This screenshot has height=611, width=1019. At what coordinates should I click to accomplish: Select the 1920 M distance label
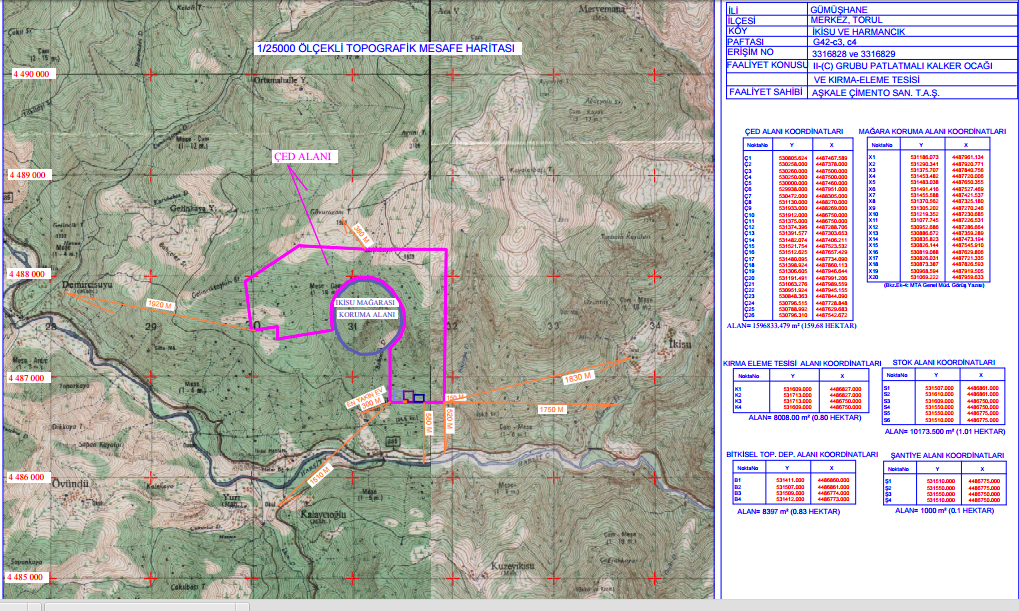[x=160, y=302]
